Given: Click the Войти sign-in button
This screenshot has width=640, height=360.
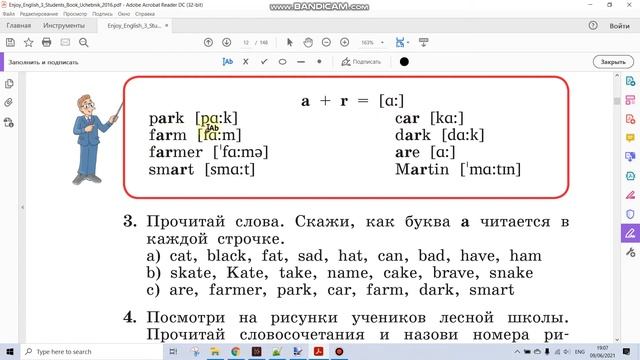Looking at the screenshot, I should [620, 26].
